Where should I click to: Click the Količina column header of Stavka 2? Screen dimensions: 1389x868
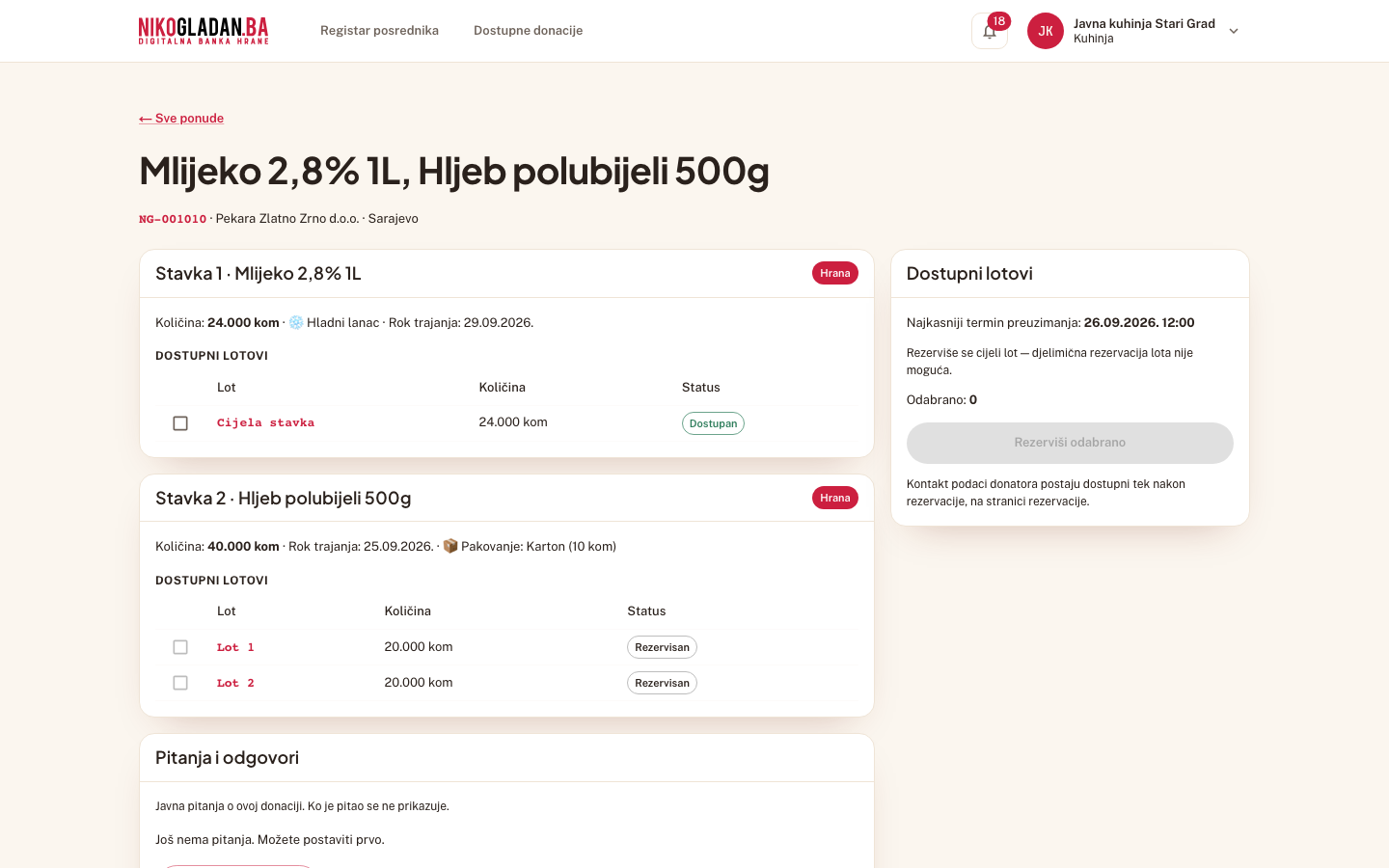[x=408, y=611]
